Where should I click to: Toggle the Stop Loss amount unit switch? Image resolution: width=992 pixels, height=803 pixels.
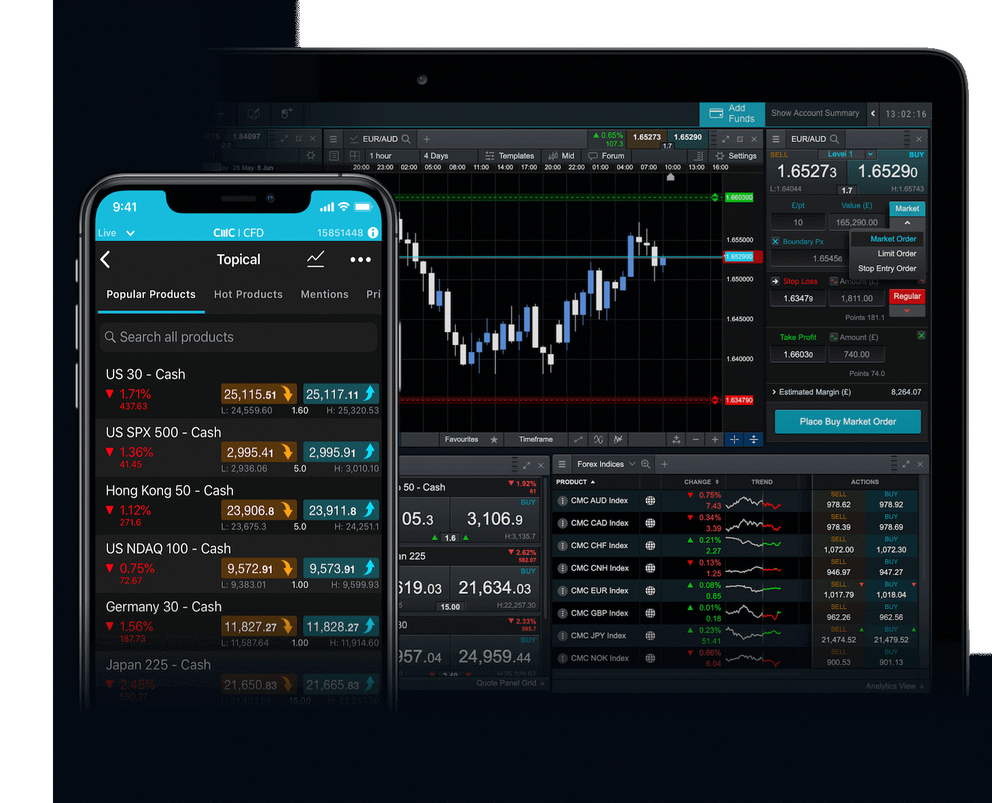834,281
